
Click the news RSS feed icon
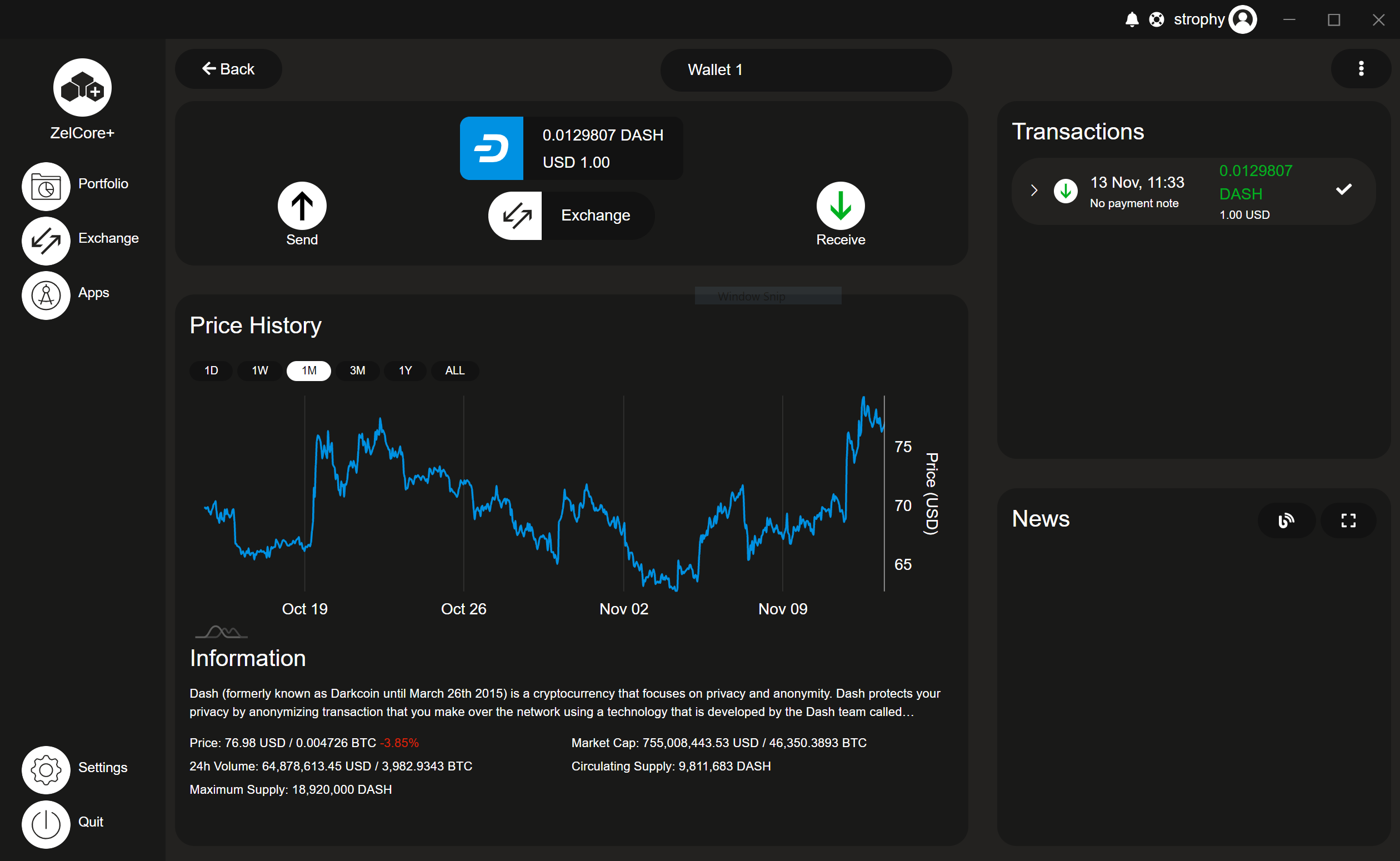click(x=1286, y=520)
